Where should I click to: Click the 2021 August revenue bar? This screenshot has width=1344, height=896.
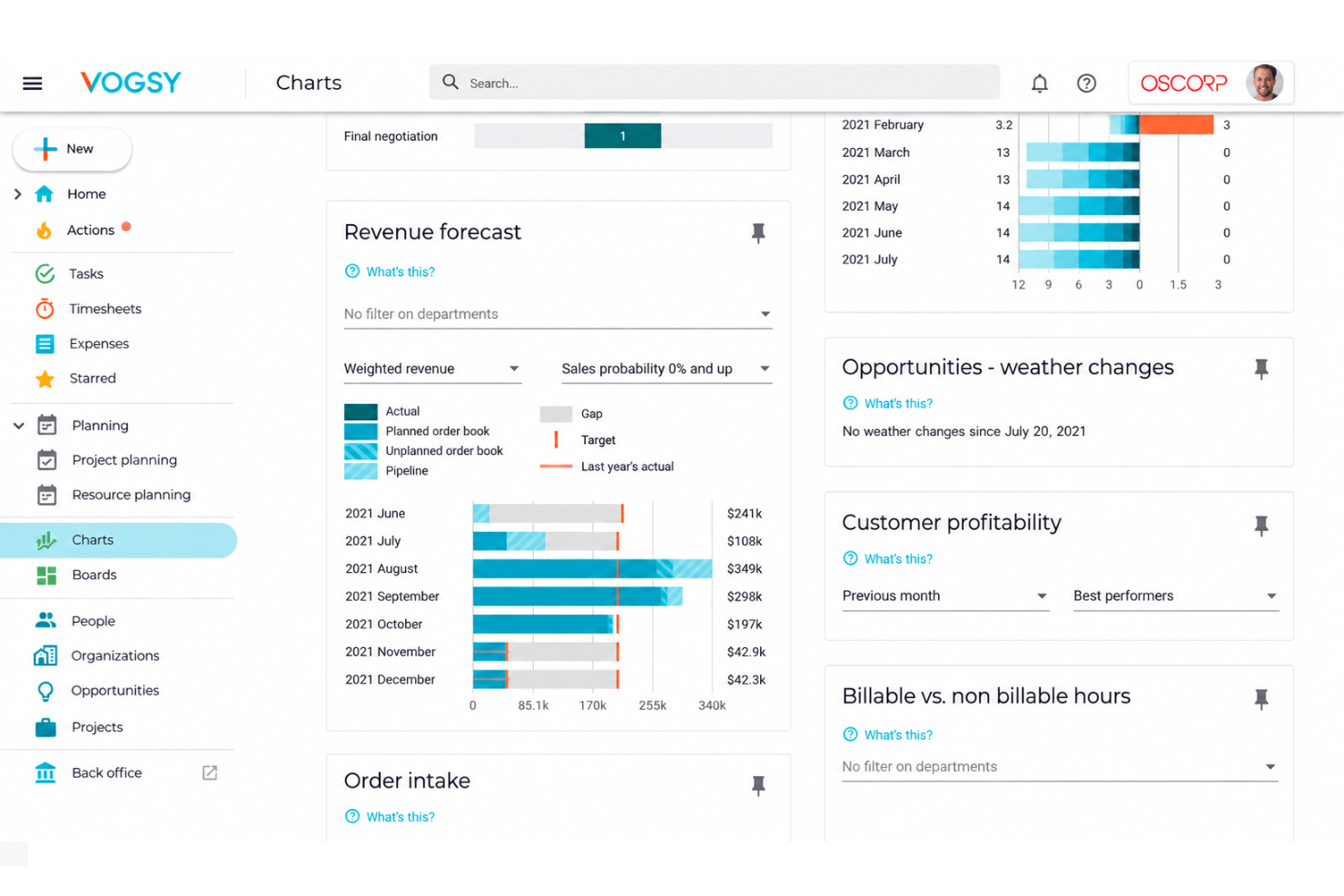click(592, 569)
